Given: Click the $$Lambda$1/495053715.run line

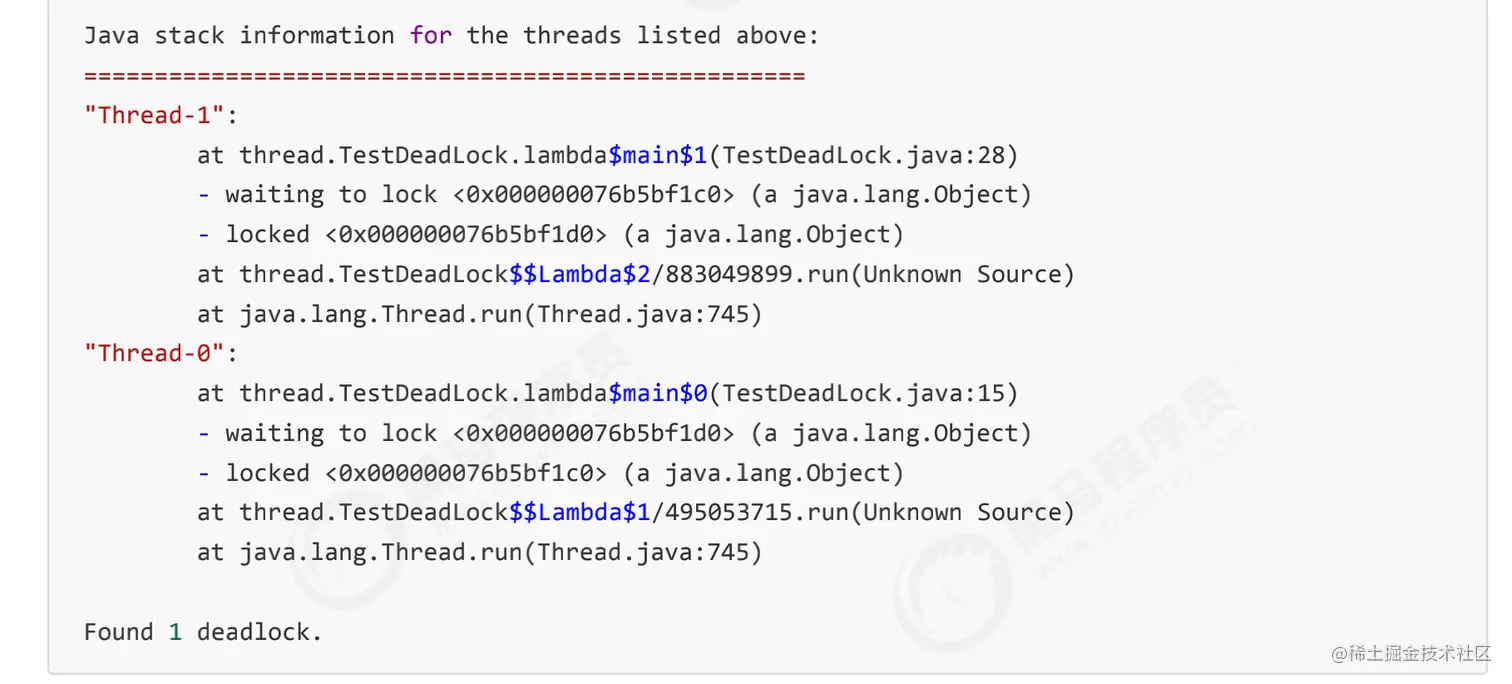Looking at the screenshot, I should click(x=636, y=512).
